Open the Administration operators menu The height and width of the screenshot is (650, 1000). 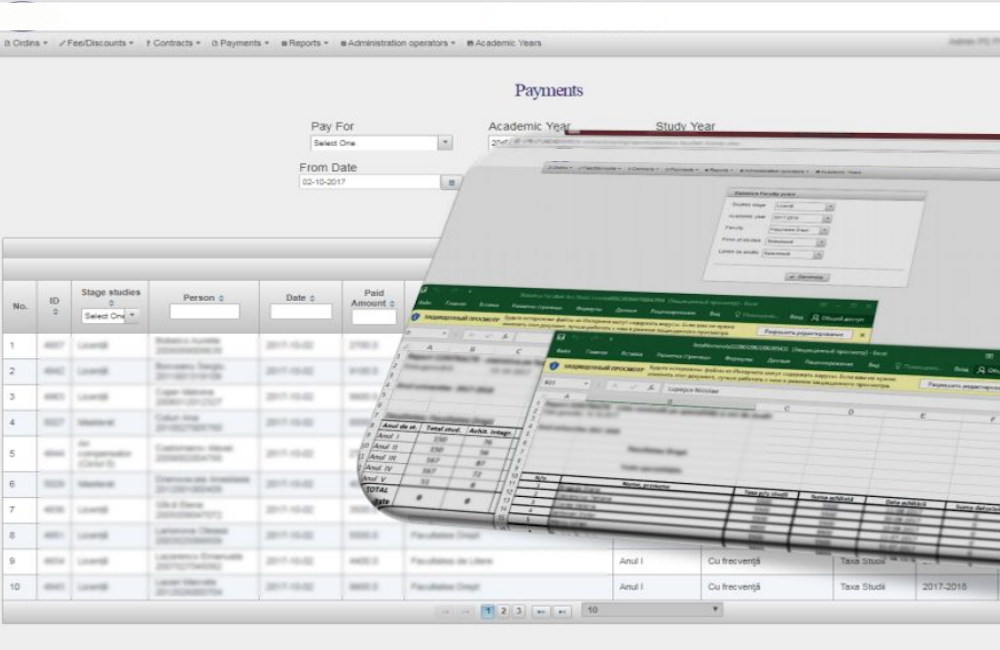[398, 43]
